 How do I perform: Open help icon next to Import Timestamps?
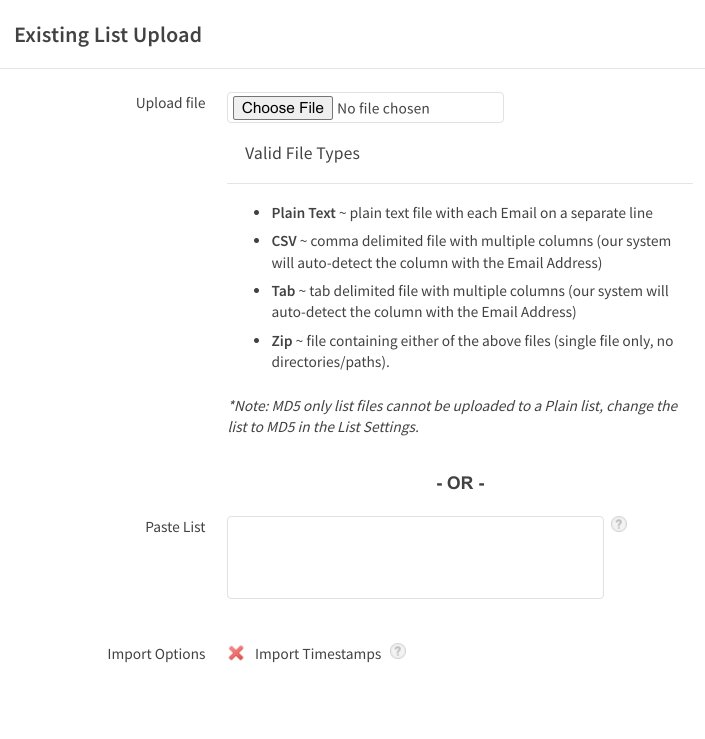[398, 651]
